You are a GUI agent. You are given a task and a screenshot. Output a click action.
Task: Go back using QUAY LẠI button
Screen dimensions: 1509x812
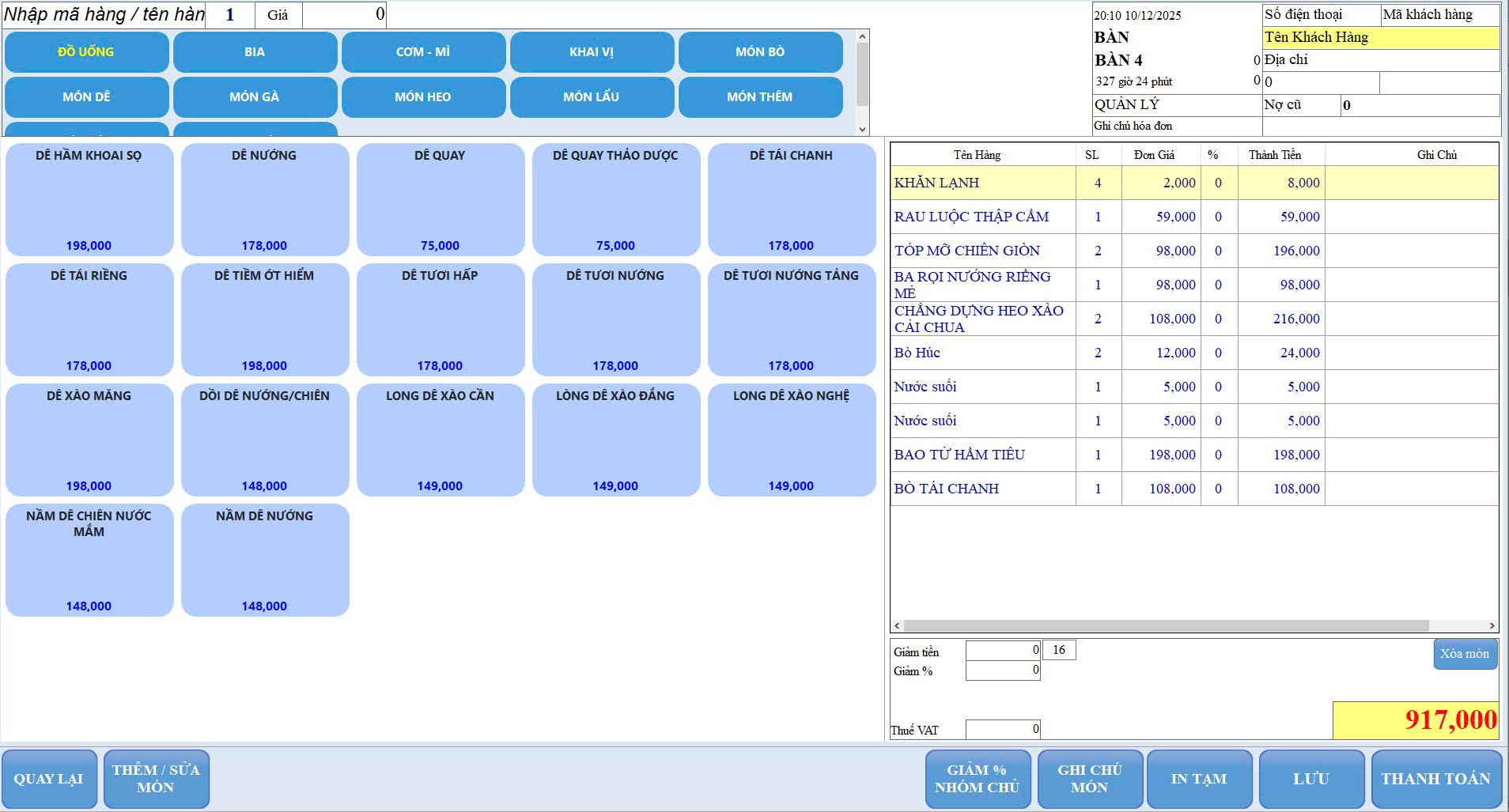tap(48, 779)
